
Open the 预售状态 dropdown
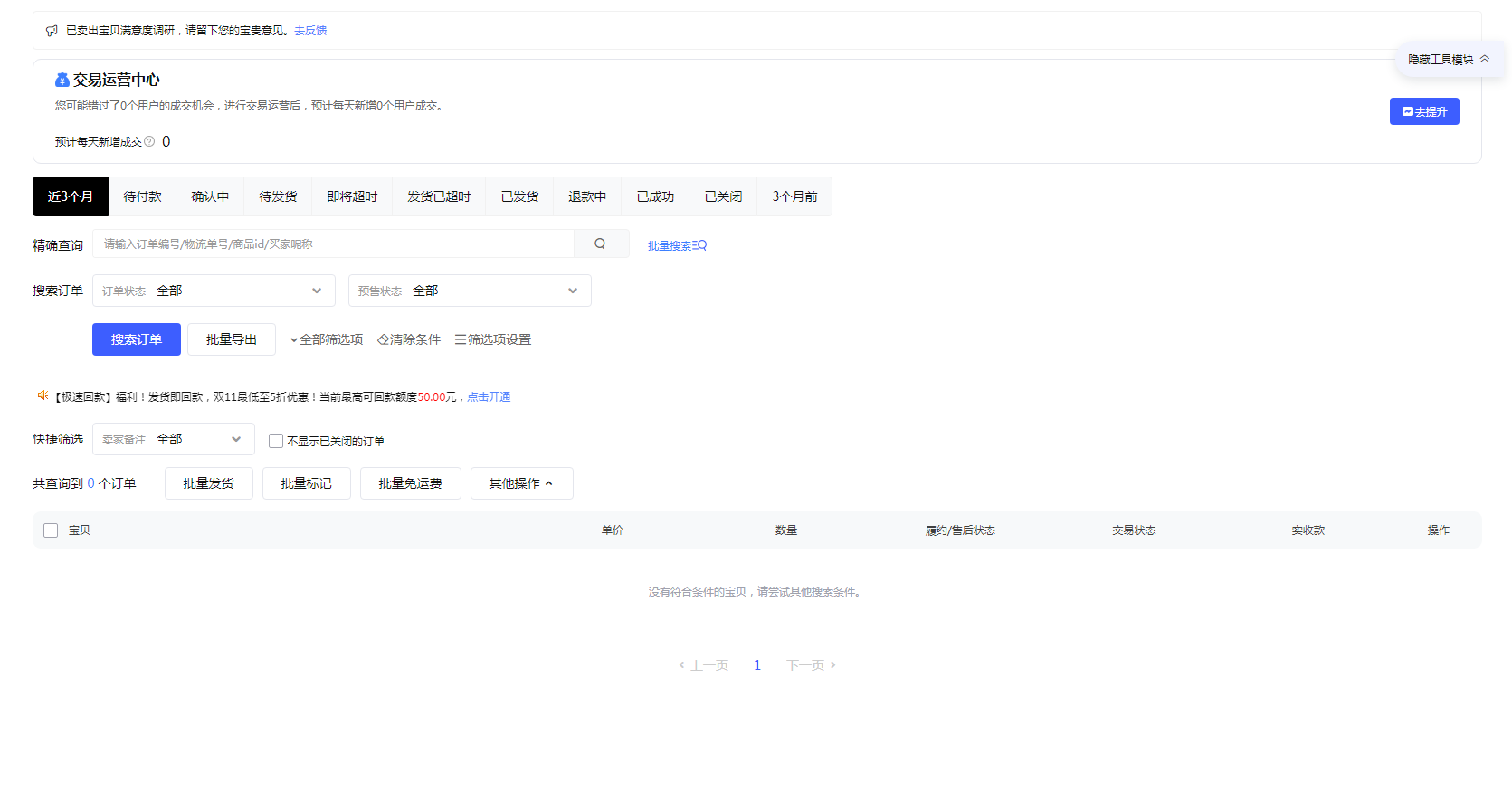point(470,291)
